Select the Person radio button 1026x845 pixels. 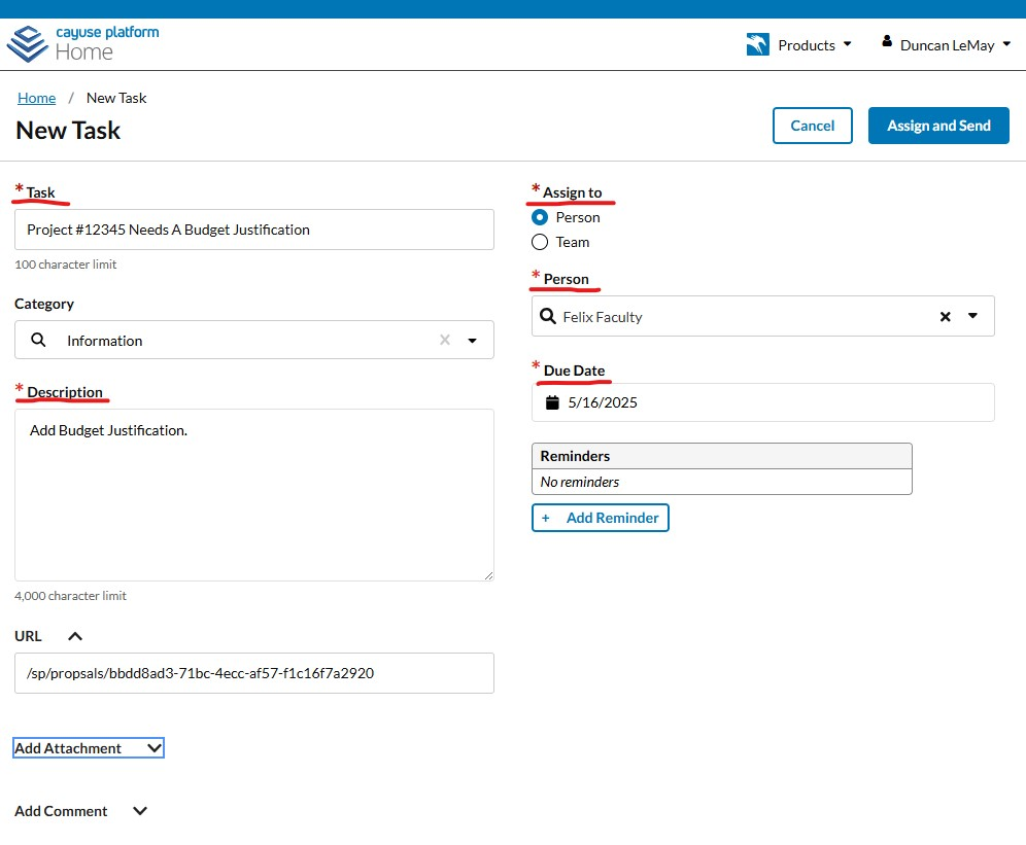(x=540, y=217)
